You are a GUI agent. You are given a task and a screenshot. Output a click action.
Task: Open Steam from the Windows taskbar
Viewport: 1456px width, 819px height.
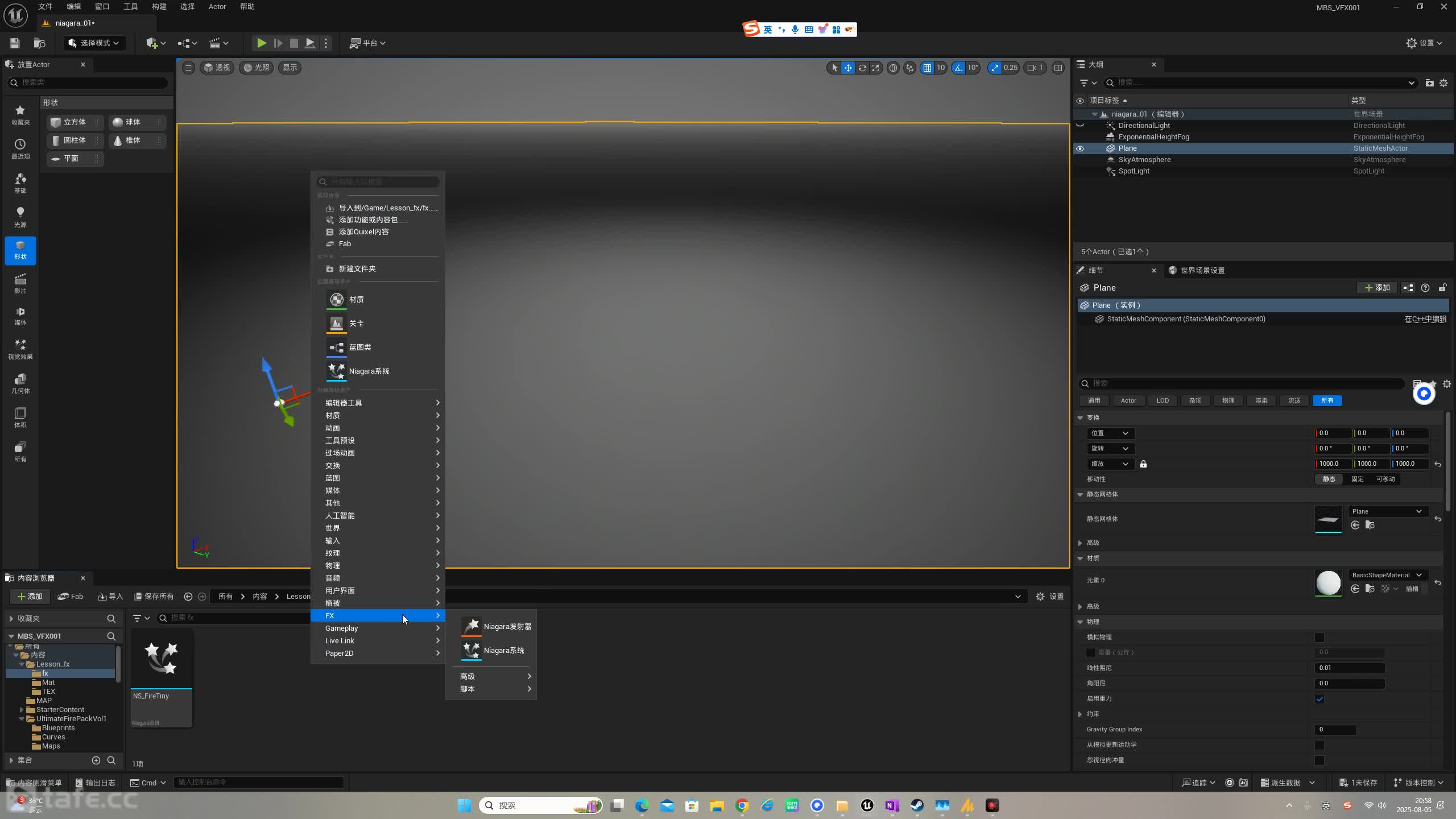[917, 805]
